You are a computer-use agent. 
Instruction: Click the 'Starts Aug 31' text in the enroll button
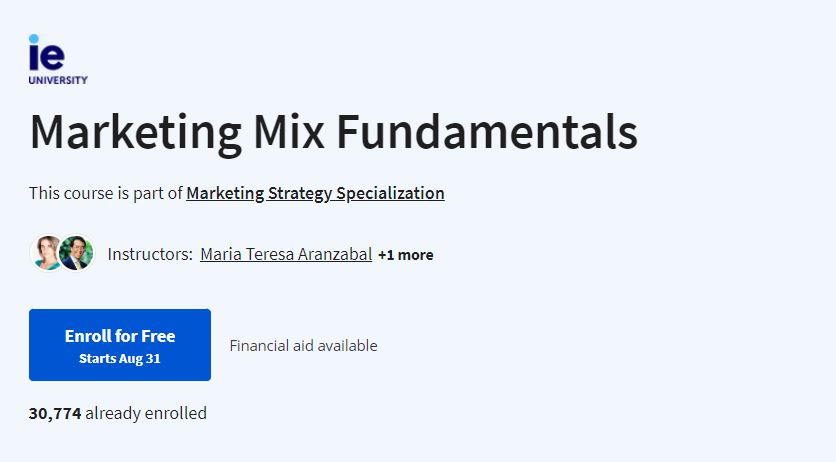tap(120, 359)
